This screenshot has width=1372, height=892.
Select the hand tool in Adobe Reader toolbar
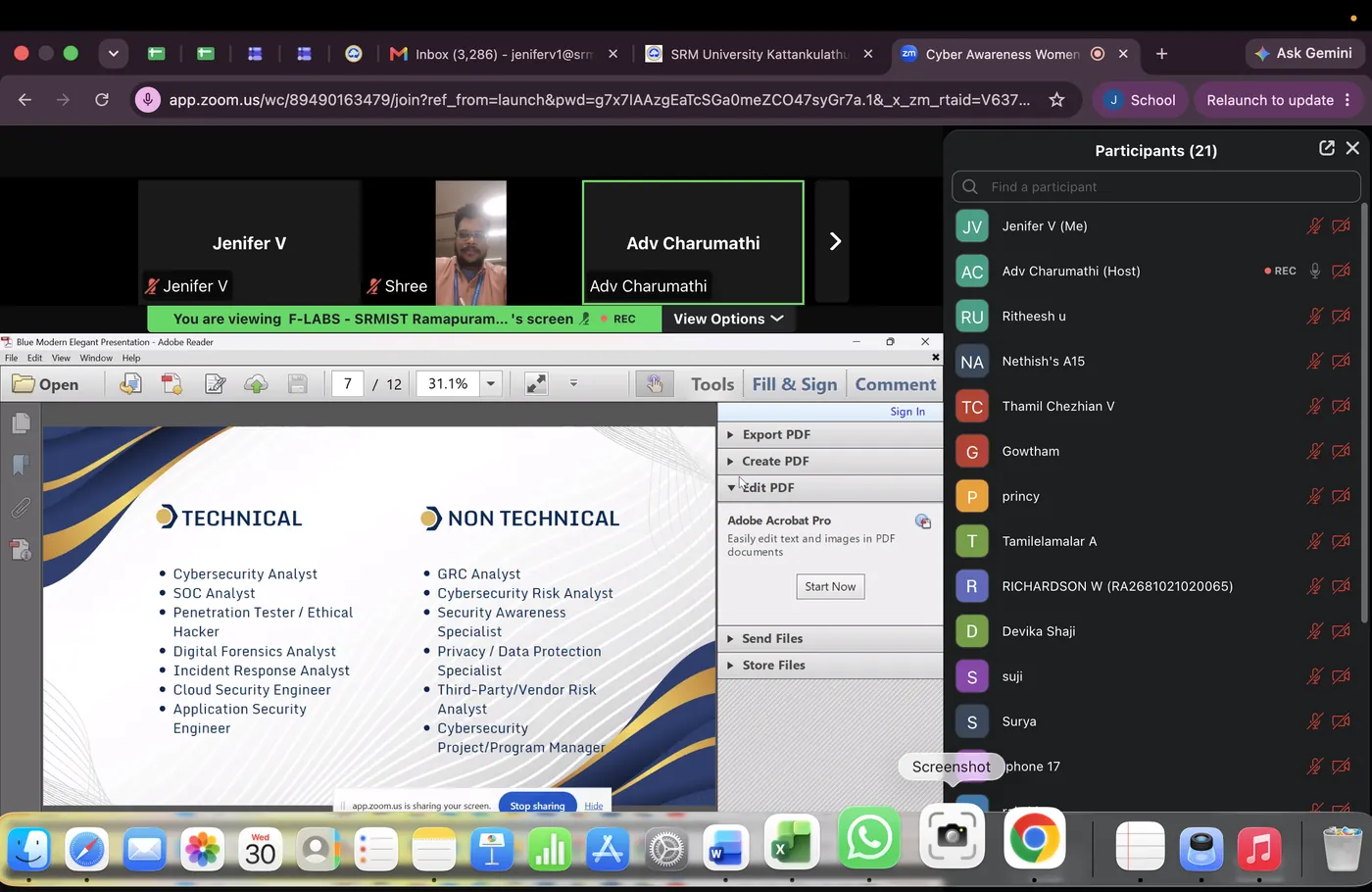point(654,384)
